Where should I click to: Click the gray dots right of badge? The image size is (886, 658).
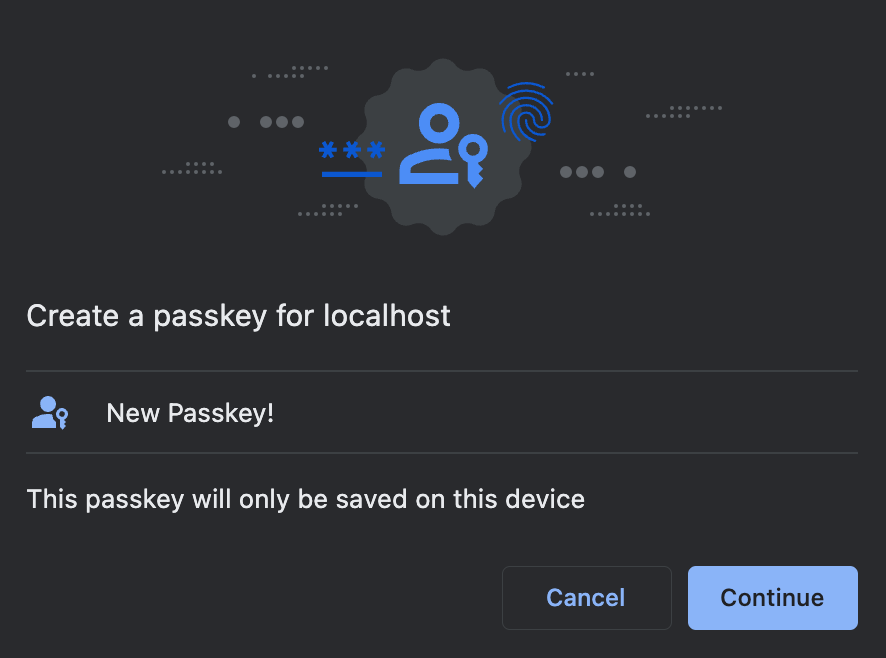[x=598, y=172]
